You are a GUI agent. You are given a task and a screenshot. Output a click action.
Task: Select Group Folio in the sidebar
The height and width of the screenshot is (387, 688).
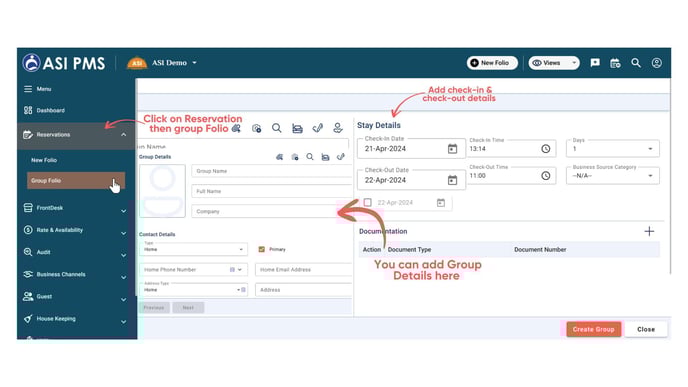[76, 180]
